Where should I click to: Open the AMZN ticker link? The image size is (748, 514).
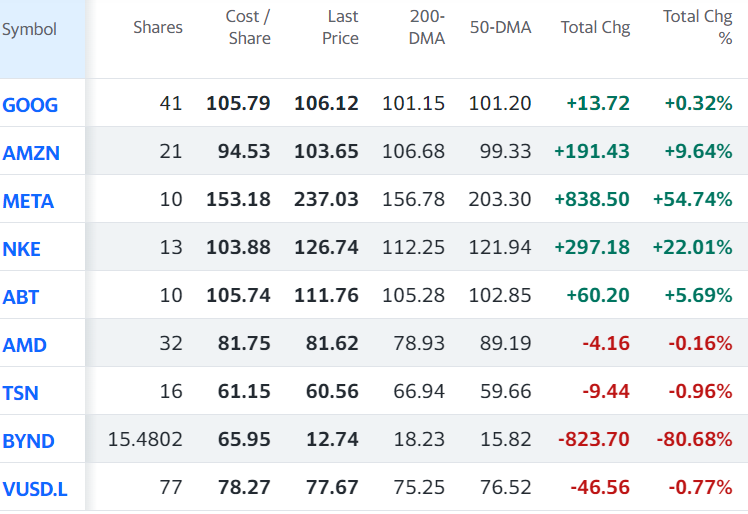click(x=31, y=153)
